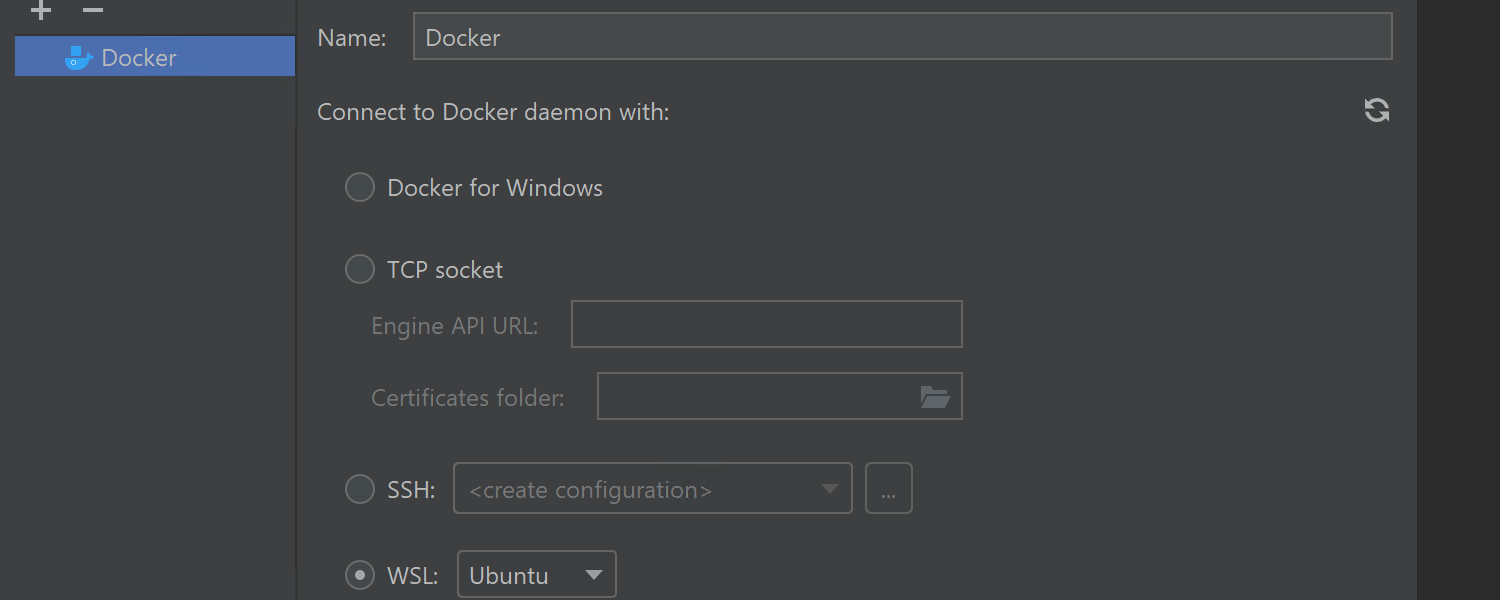Click the Engine API URL input field
Screen dimensions: 1500x600
766,325
